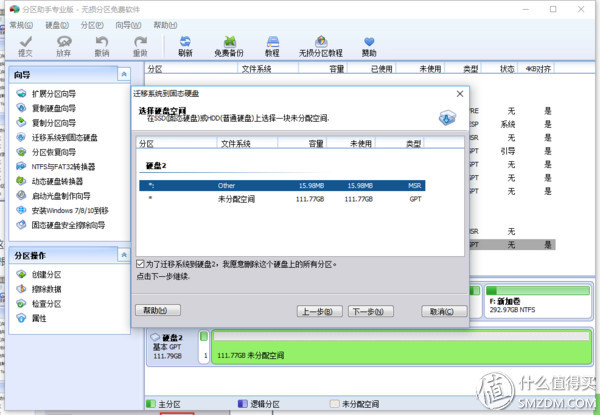
Task: Select the F: 新加卷 292.97GB NTFS partition block
Action: pos(538,301)
